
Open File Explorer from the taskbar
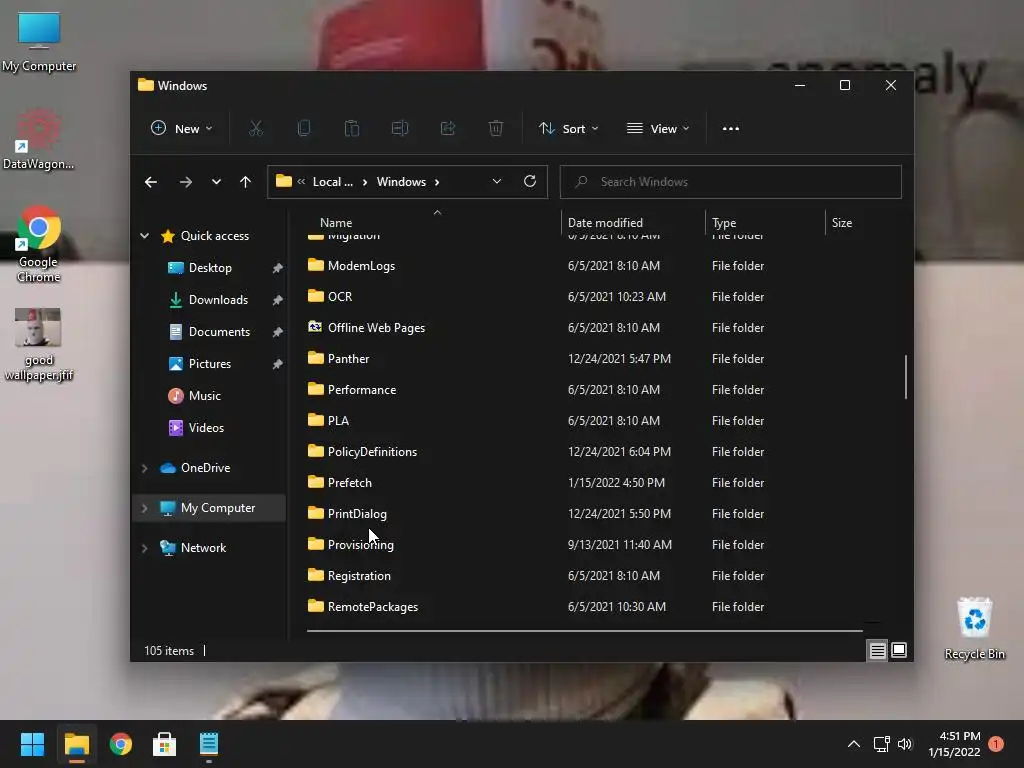click(x=76, y=744)
